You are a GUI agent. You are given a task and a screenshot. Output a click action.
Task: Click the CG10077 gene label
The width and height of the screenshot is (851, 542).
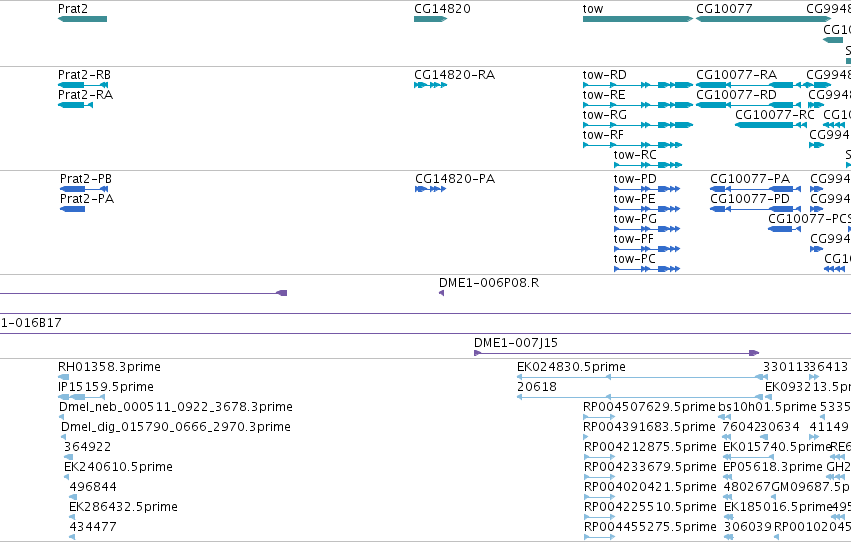coord(724,9)
